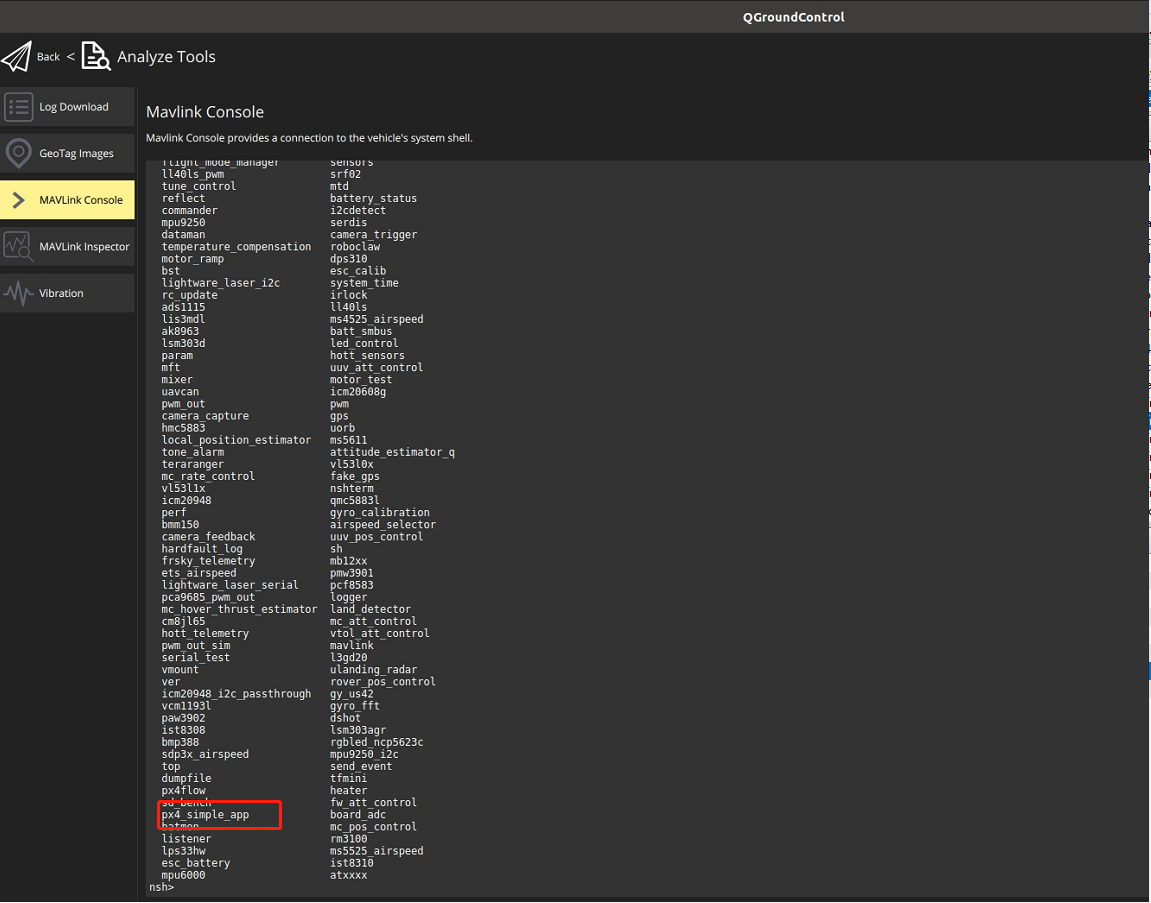Click the GeoTag Images location pin icon
The height and width of the screenshot is (903, 1151).
pyautogui.click(x=18, y=153)
